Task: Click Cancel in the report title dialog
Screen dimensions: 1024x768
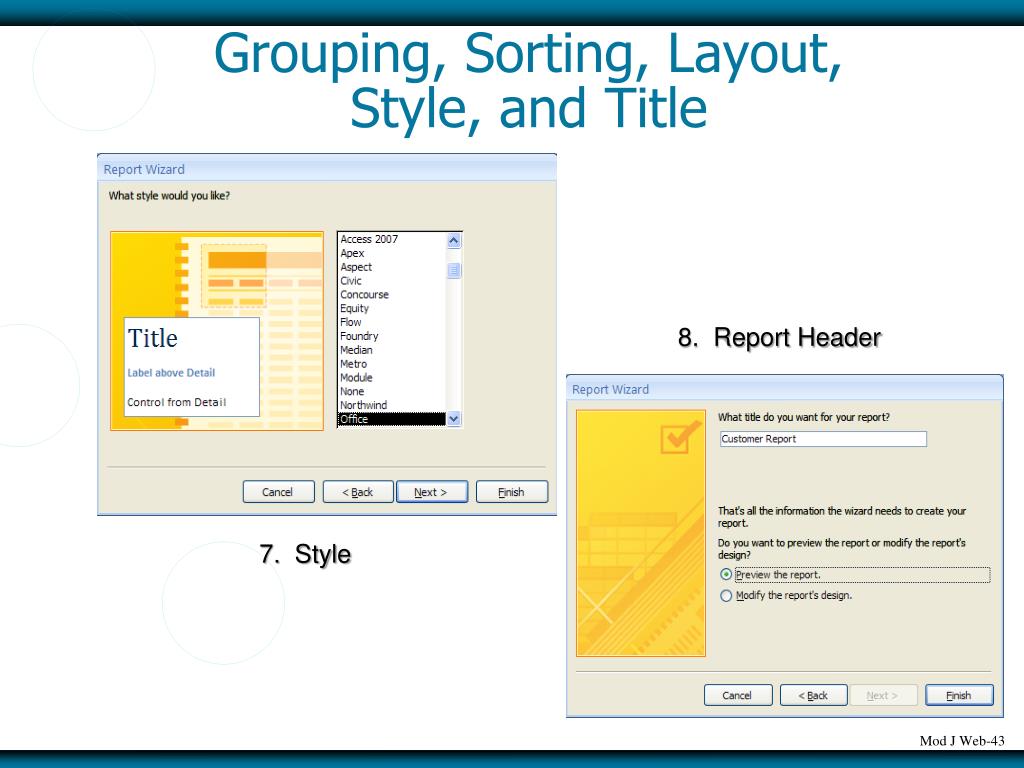Action: [x=738, y=696]
